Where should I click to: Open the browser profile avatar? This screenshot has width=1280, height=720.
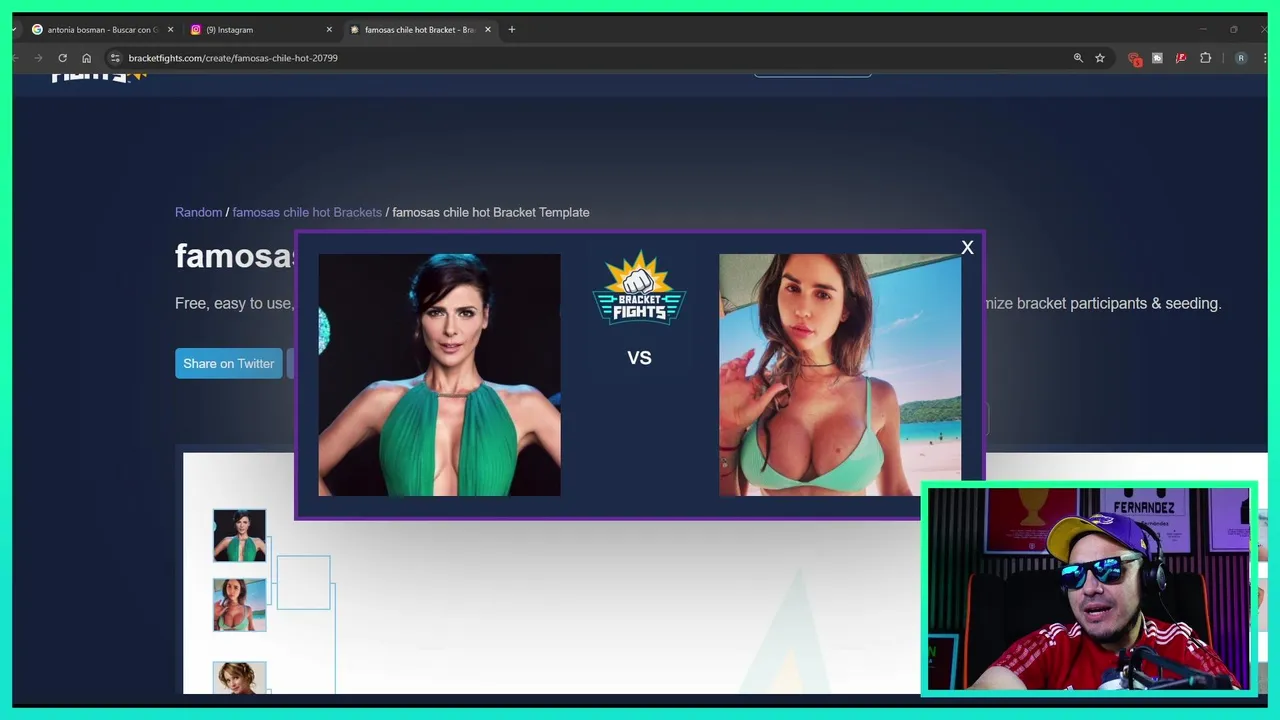(1241, 58)
